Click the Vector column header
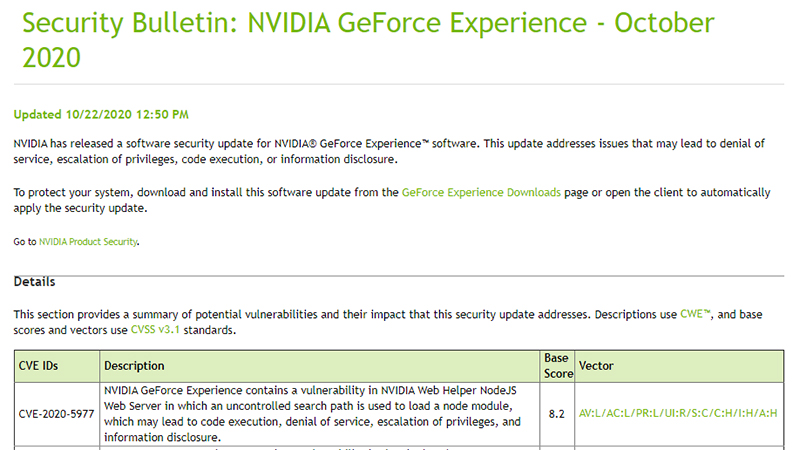 (x=596, y=366)
